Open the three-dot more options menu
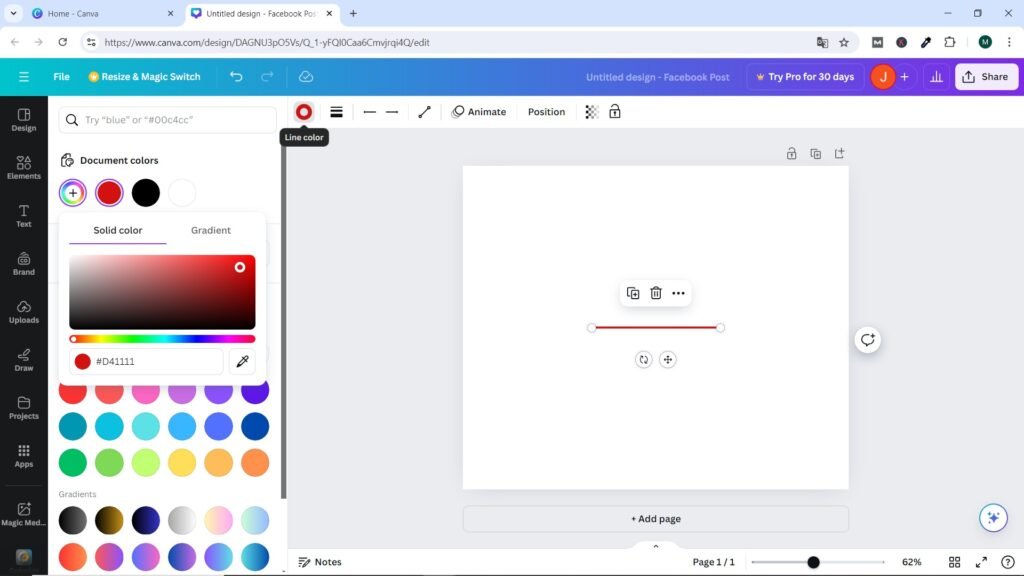 pos(678,293)
